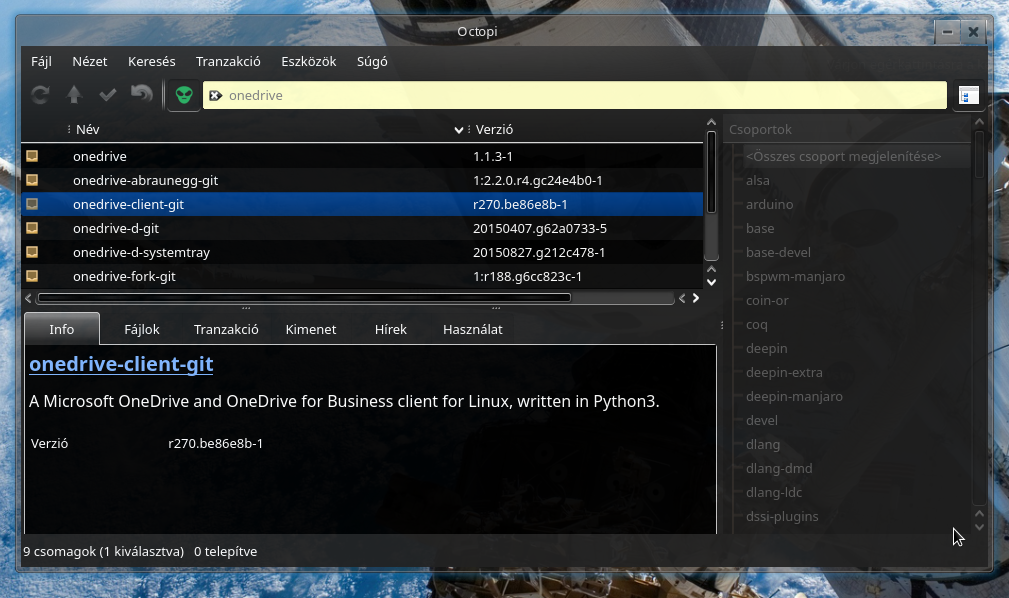Click in the onedrive search field
1009x598 pixels.
click(575, 95)
